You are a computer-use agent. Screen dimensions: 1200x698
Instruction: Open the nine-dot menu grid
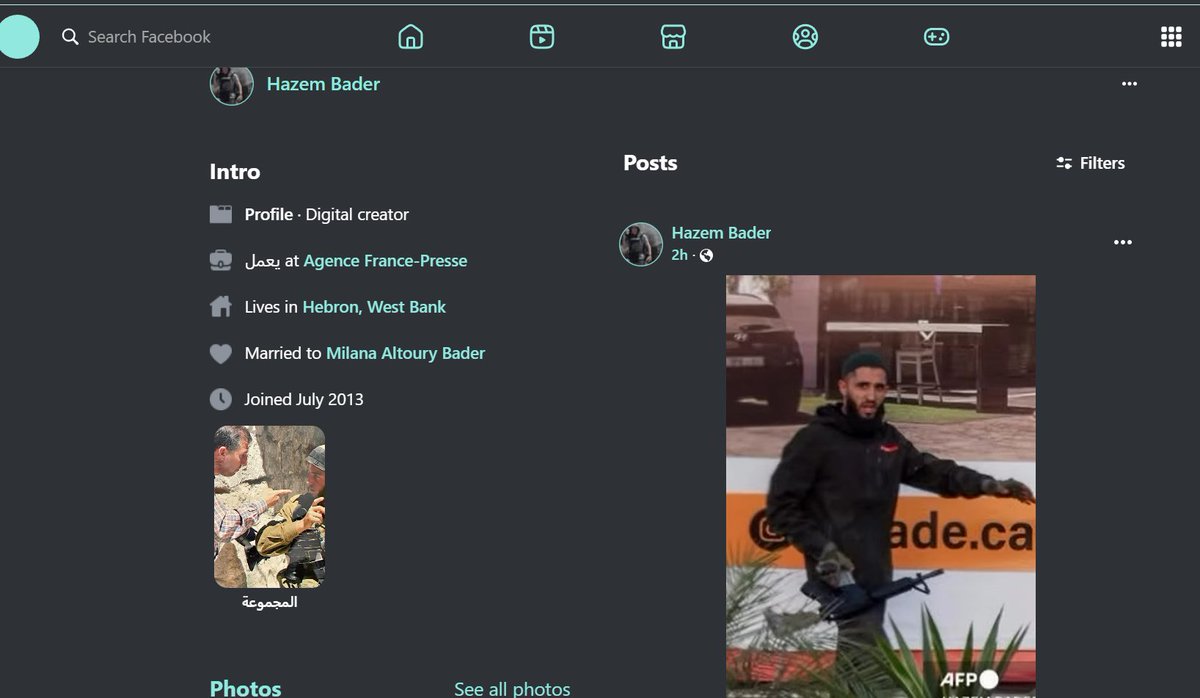tap(1171, 37)
